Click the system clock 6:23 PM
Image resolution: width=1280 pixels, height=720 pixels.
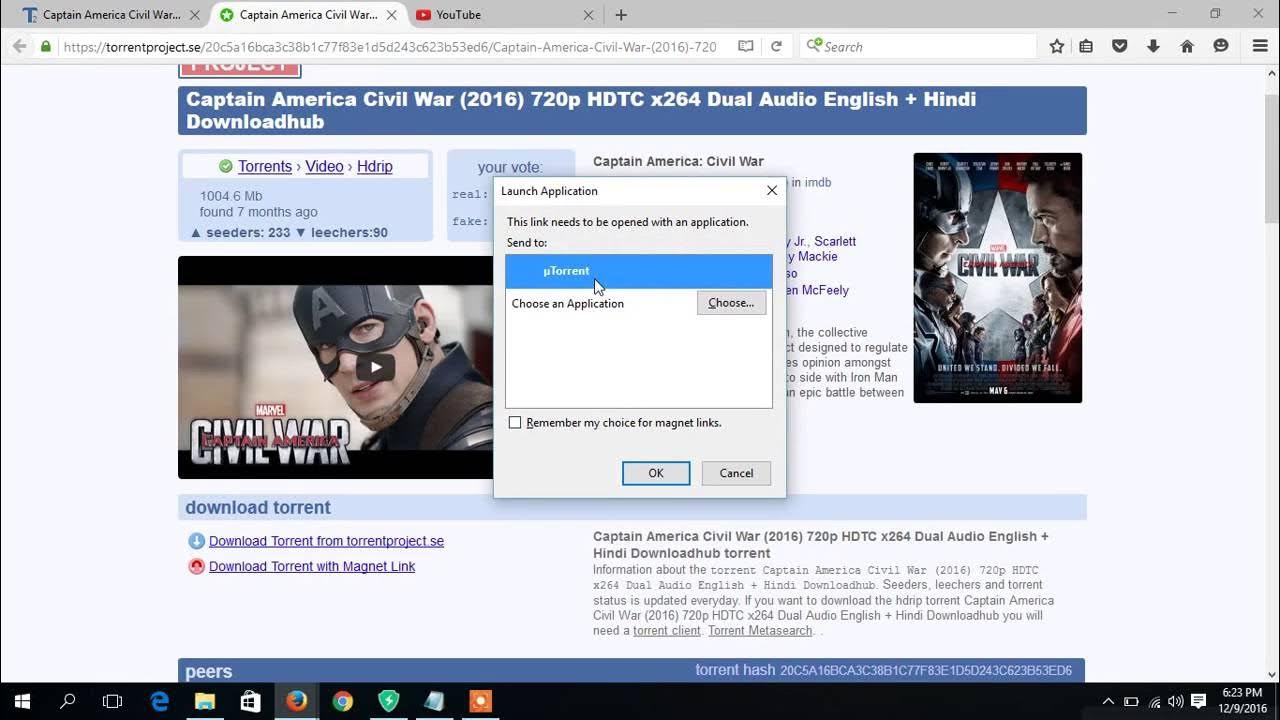pos(1241,693)
